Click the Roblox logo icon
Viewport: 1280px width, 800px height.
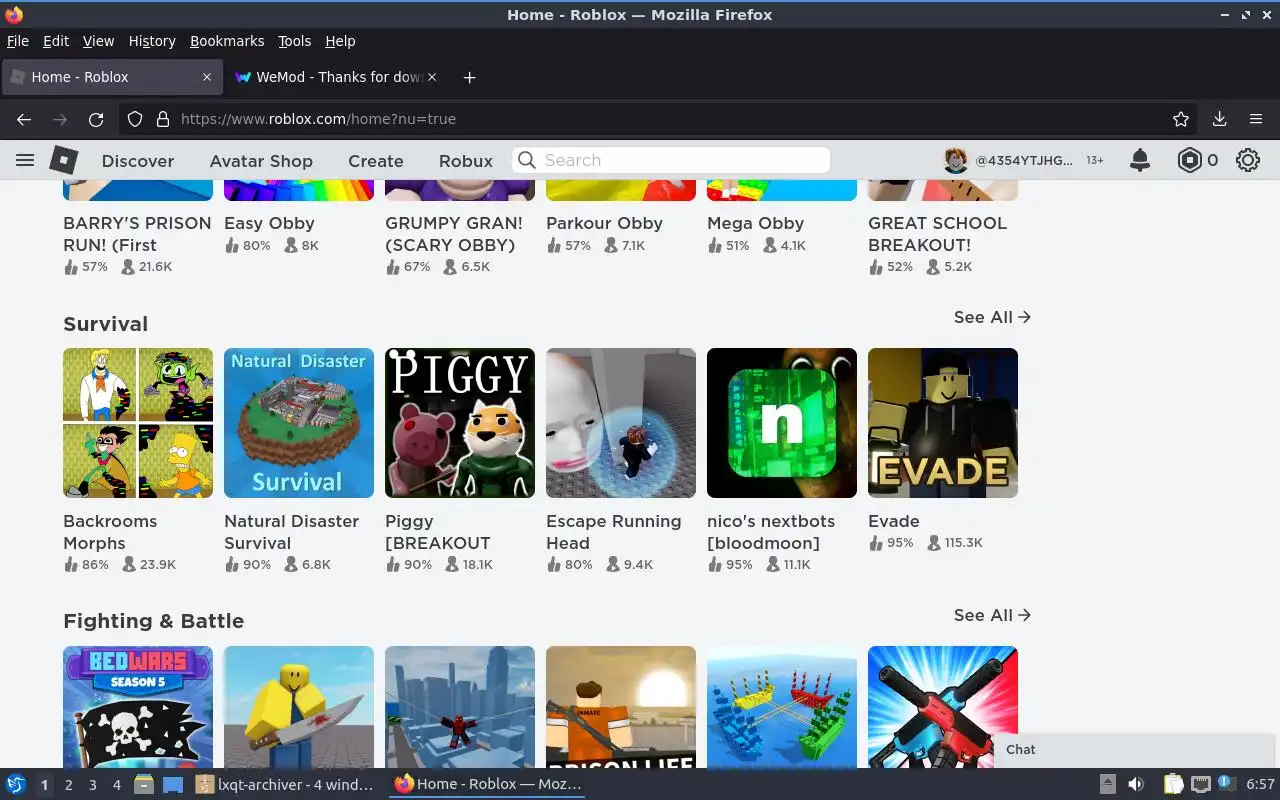(64, 160)
